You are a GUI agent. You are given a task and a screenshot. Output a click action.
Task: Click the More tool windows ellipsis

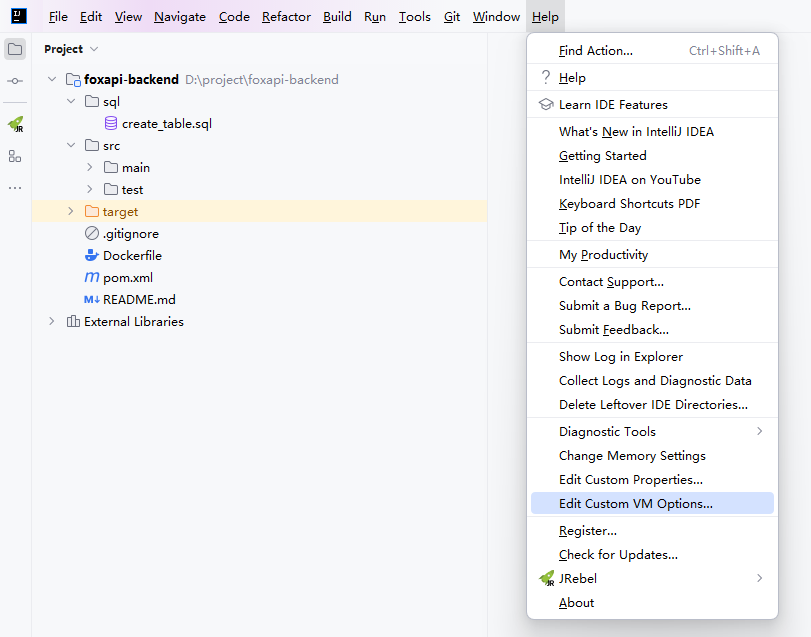15,188
